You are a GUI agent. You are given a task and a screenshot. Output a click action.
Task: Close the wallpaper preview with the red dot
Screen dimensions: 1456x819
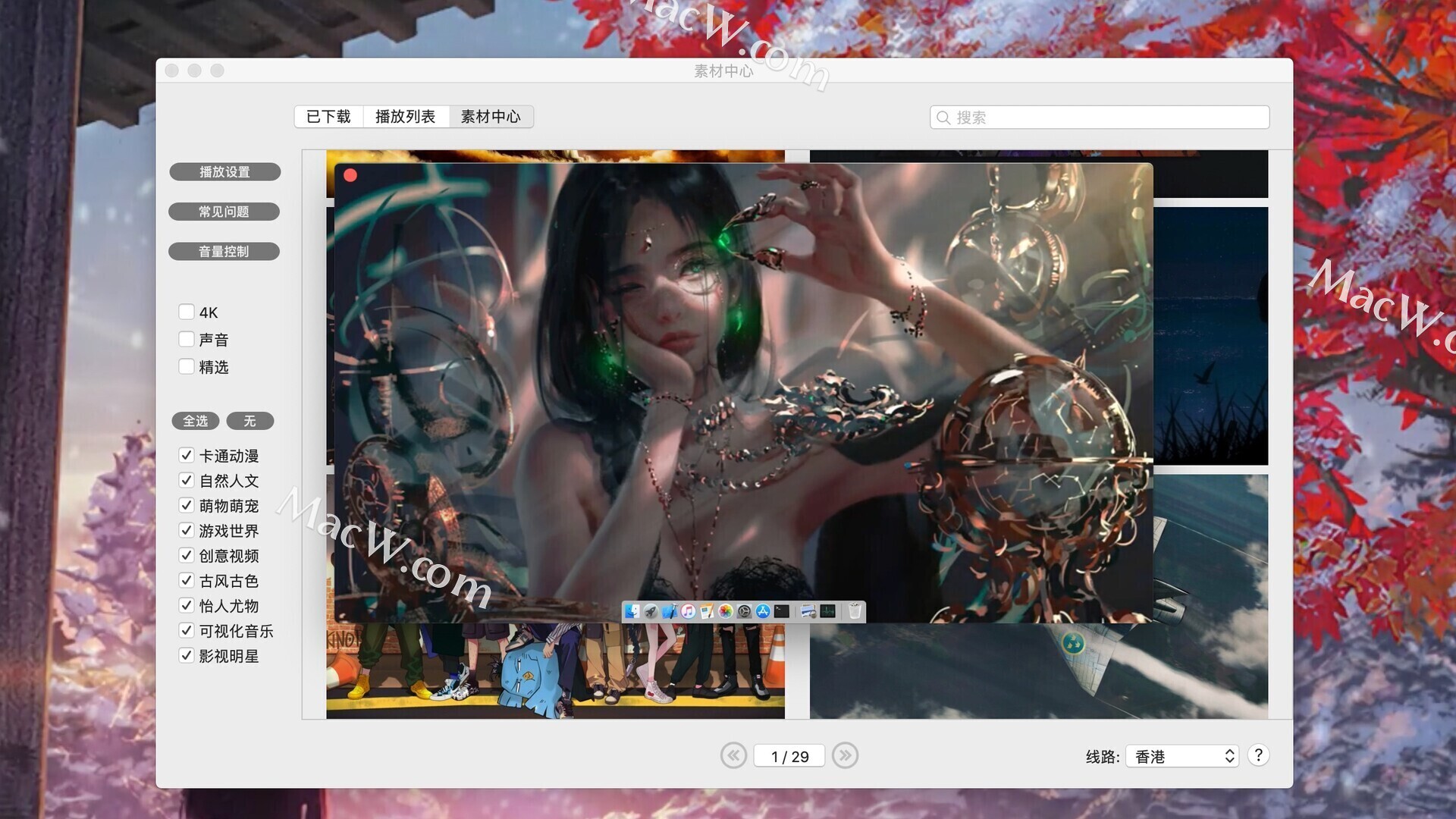[x=350, y=175]
